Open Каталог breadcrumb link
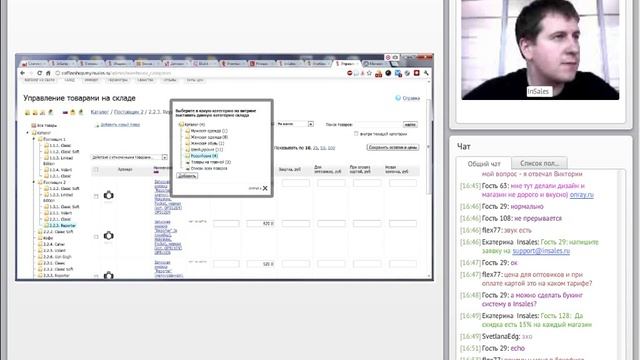This screenshot has height=360, width=640. (100, 112)
